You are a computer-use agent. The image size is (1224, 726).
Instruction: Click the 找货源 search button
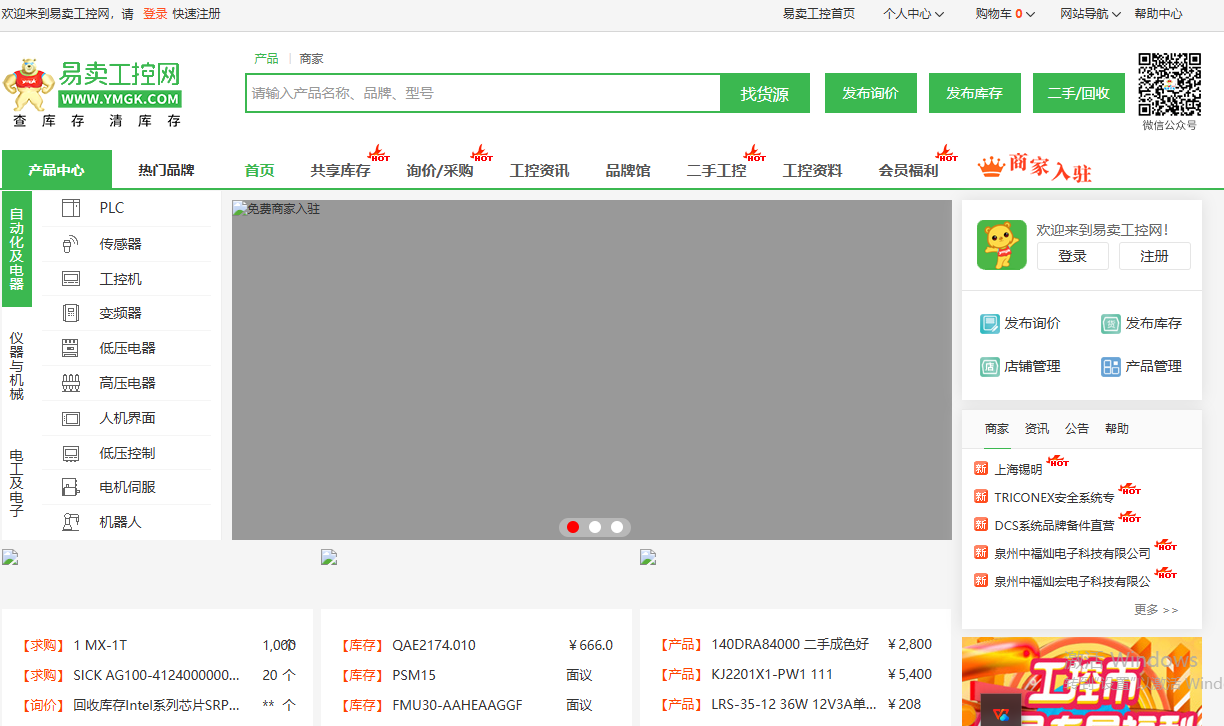click(764, 92)
